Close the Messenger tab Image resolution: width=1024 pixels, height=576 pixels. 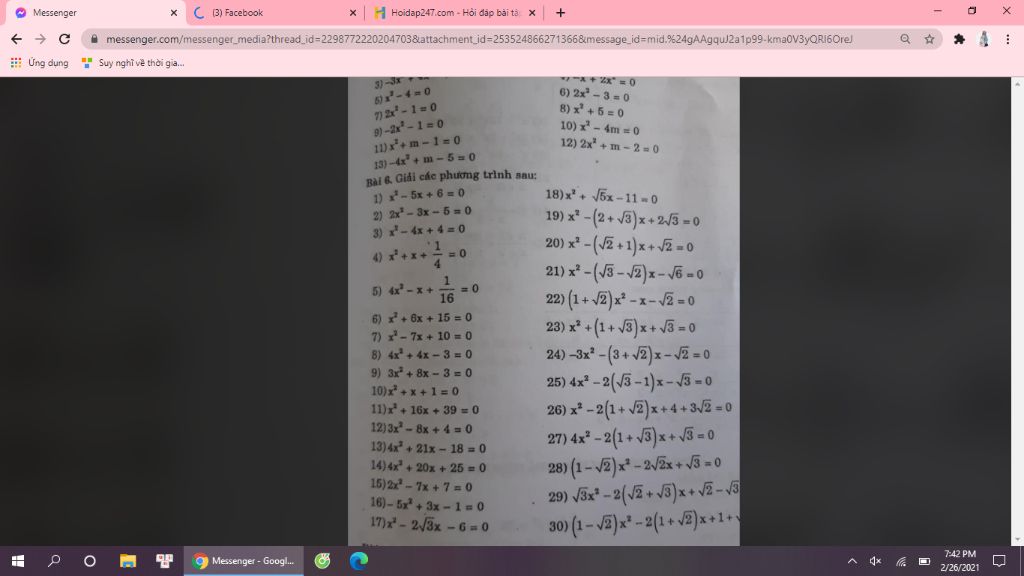(174, 12)
